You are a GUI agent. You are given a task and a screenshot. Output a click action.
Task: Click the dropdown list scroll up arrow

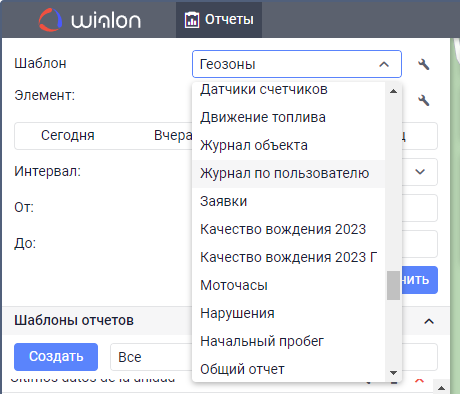point(393,91)
